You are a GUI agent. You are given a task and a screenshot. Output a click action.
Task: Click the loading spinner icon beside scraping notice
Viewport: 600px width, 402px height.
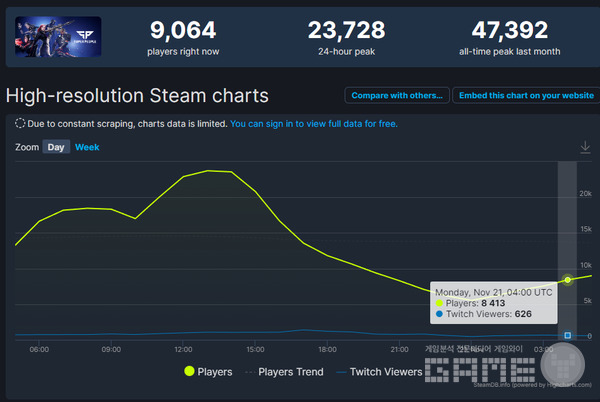click(20, 124)
